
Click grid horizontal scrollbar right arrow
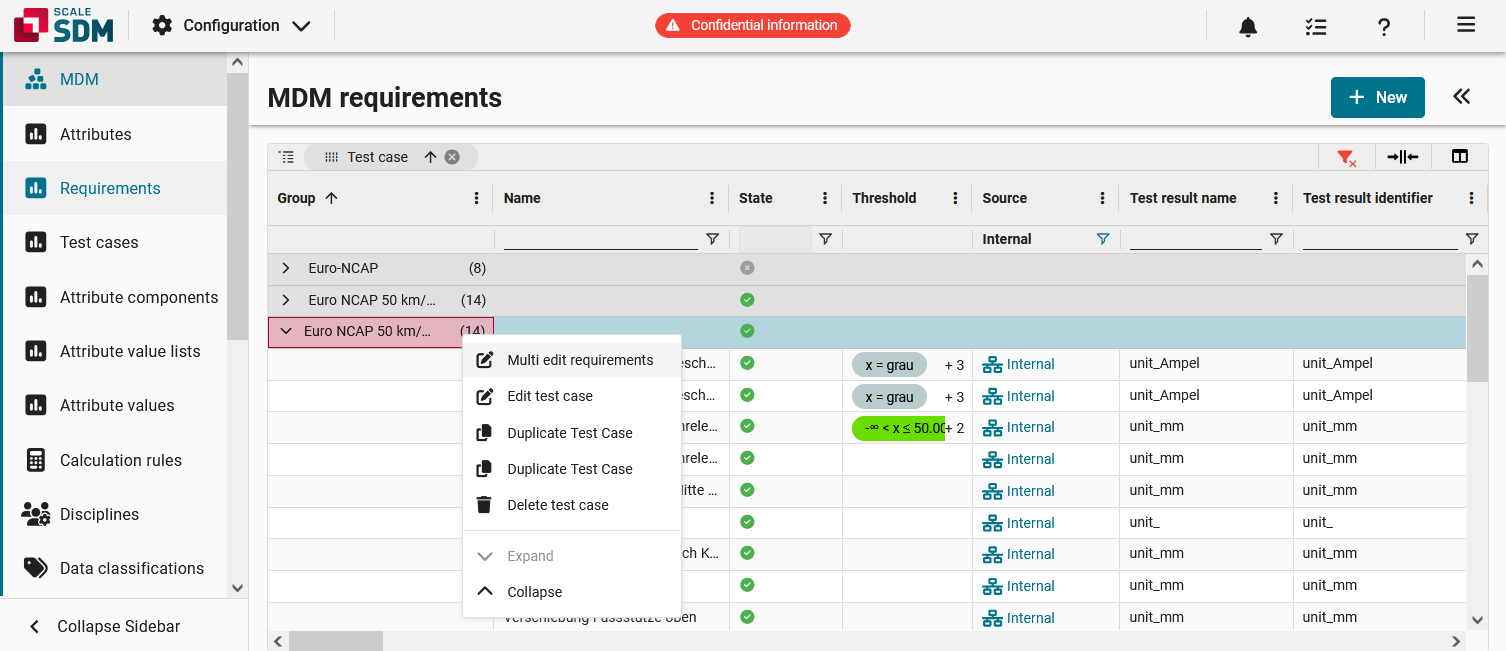[1456, 641]
